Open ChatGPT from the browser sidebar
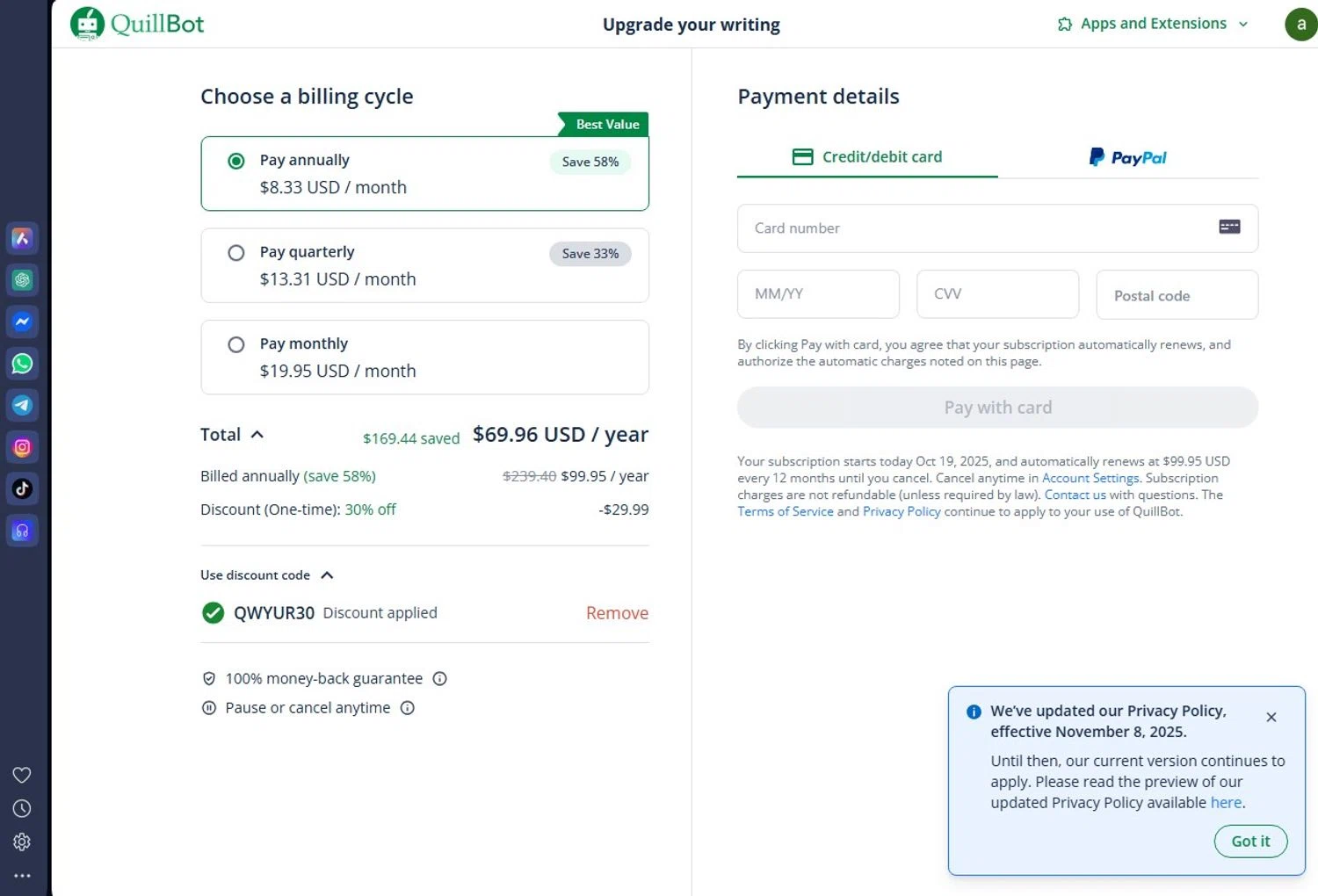The image size is (1318, 896). point(22,280)
